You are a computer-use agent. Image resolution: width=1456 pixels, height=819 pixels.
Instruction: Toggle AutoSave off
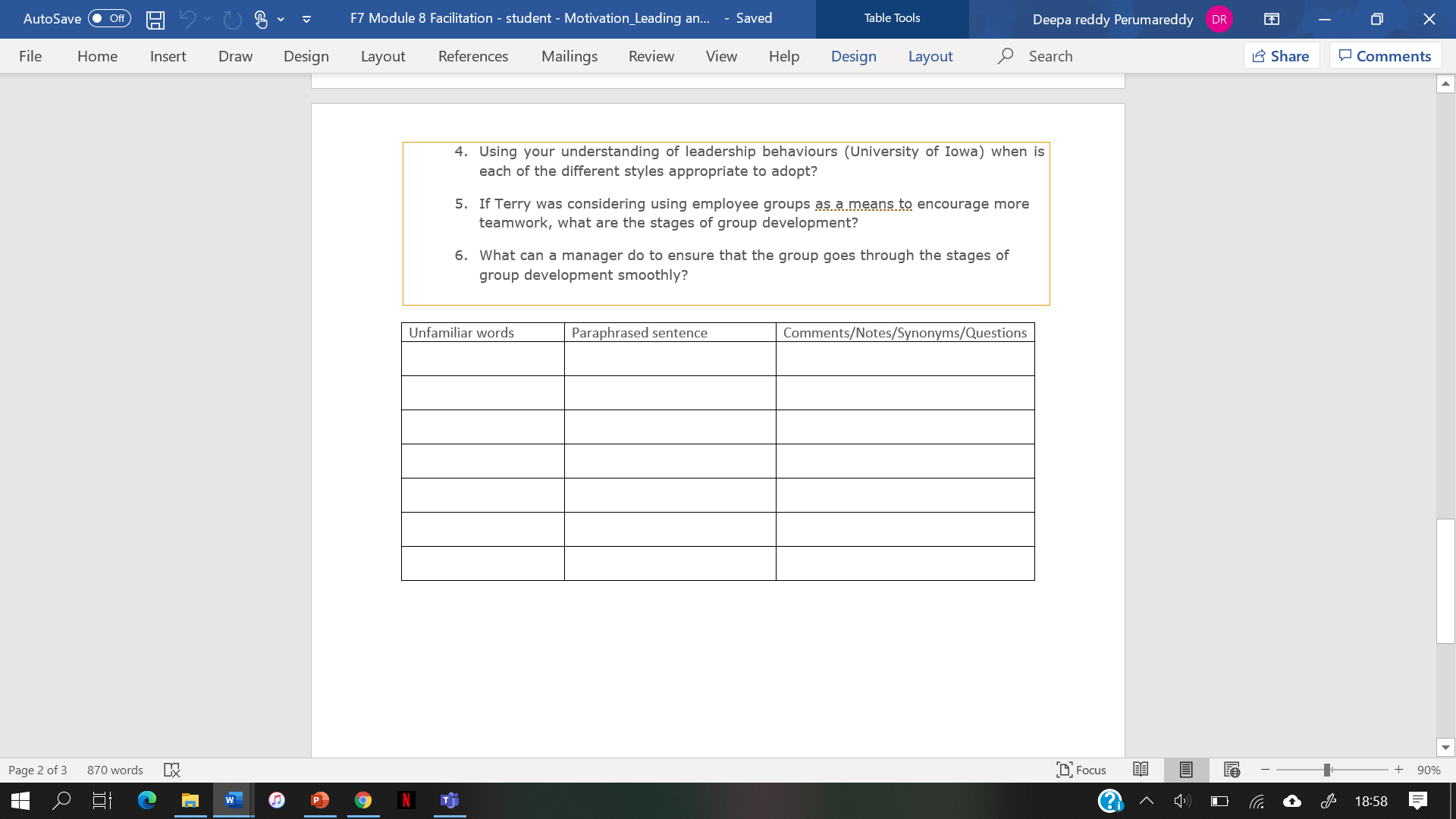click(x=108, y=19)
